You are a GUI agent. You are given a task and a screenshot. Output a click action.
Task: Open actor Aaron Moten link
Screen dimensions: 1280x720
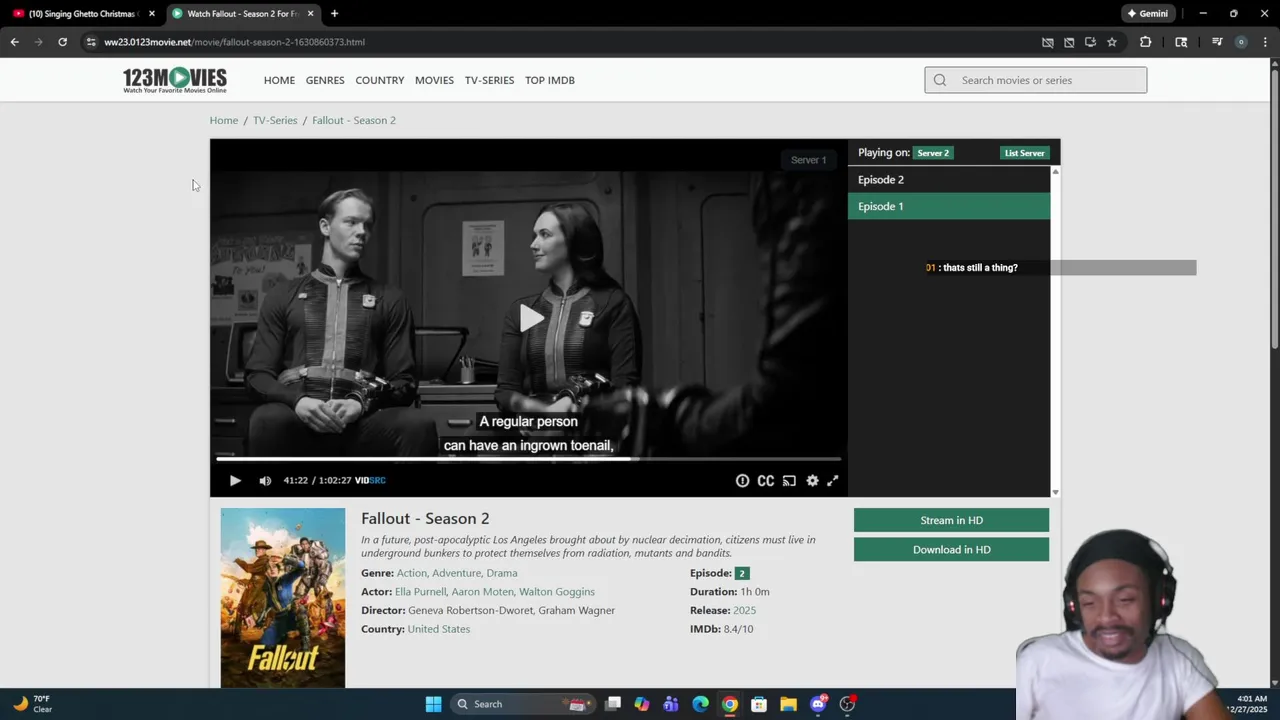coord(483,592)
